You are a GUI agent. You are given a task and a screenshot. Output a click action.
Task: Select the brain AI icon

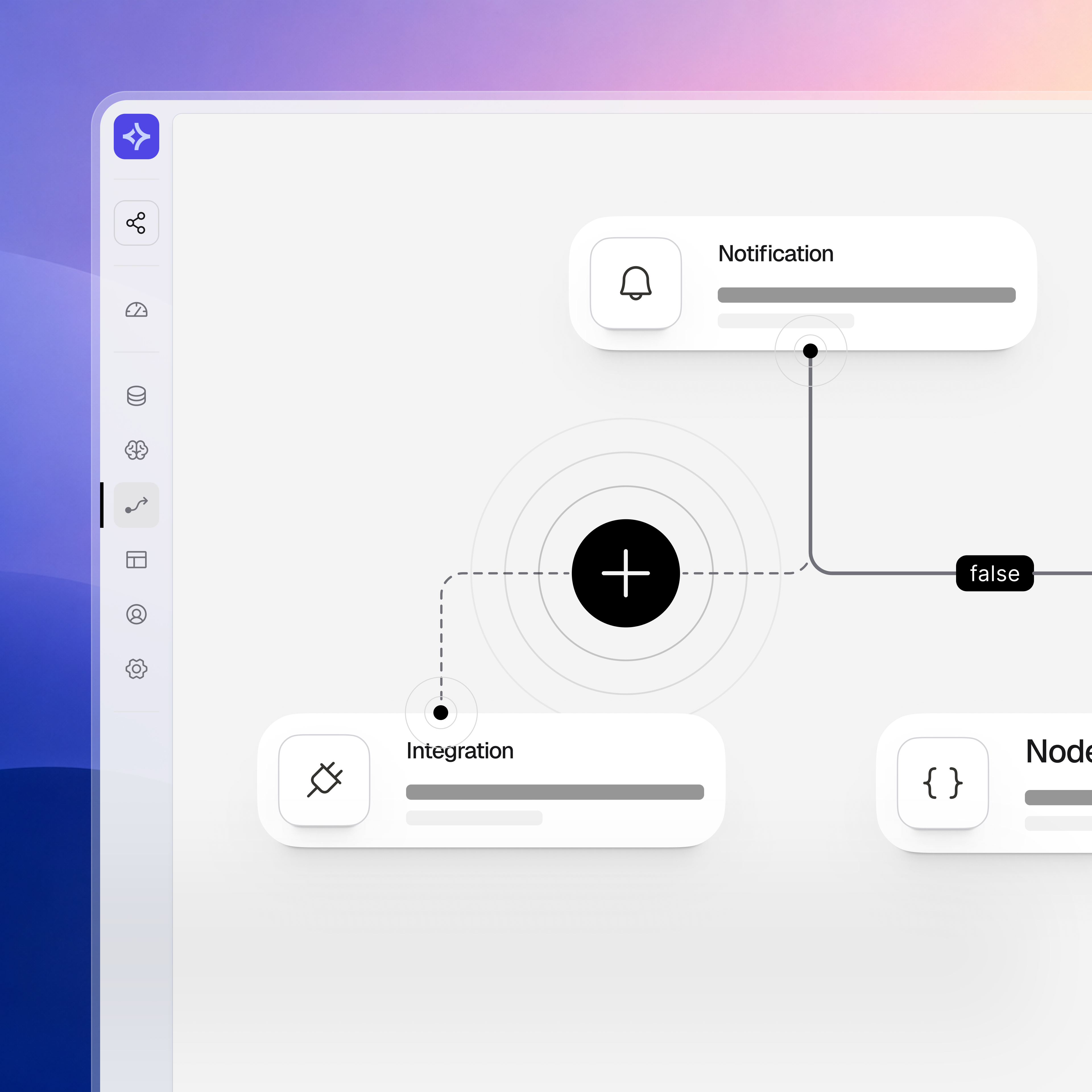136,450
